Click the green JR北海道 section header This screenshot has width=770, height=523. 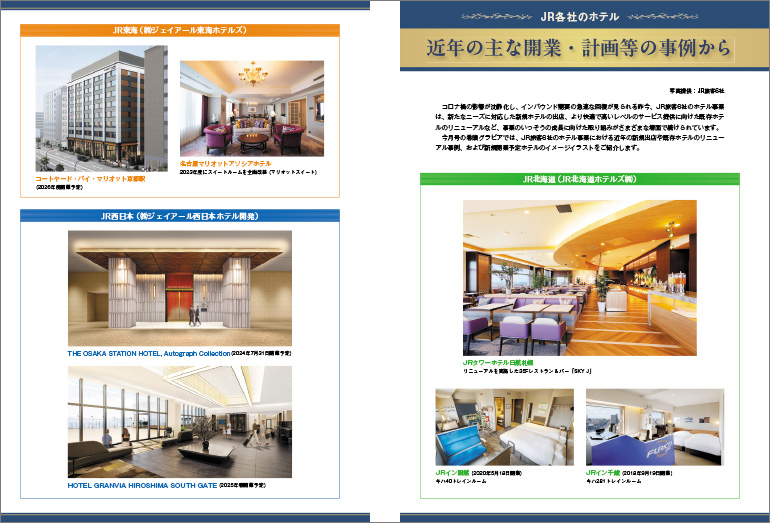point(579,179)
